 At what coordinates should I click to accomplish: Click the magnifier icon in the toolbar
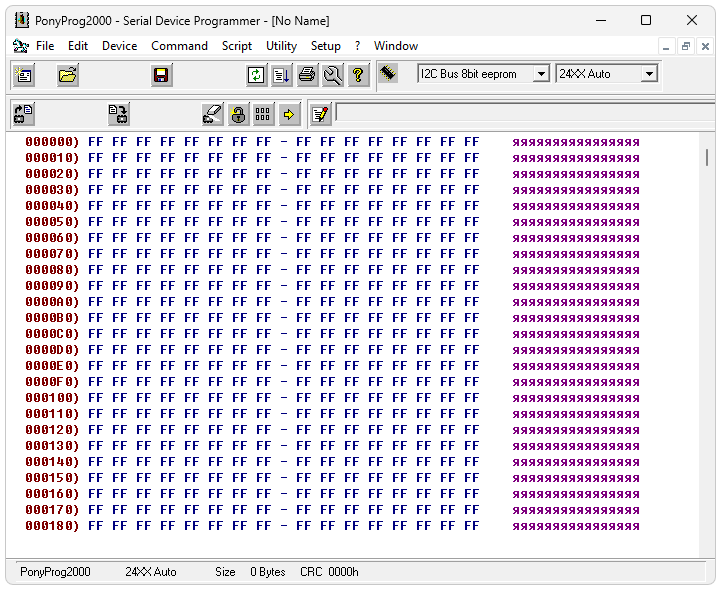click(332, 75)
